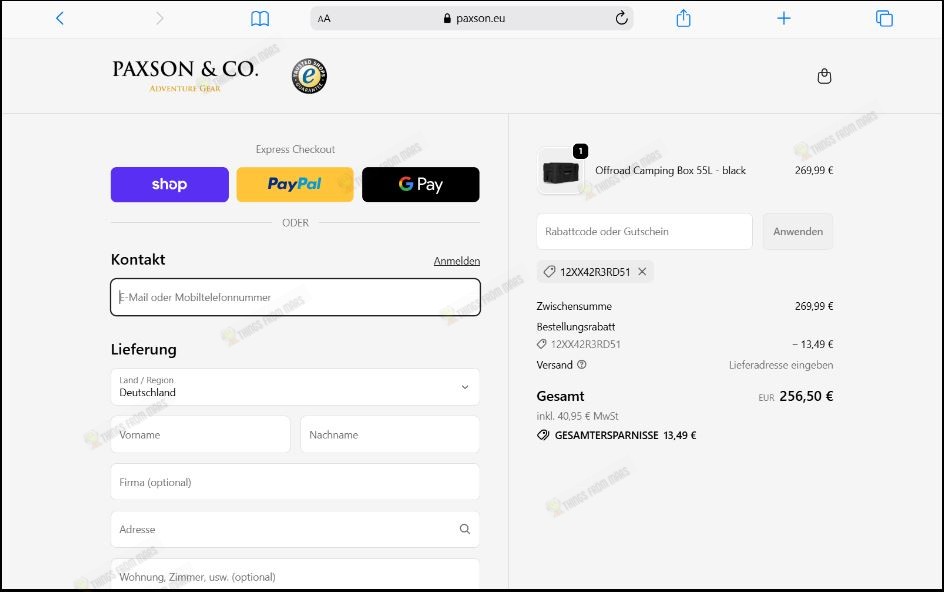The width and height of the screenshot is (944, 592).
Task: Open Safari bookmarks sidebar icon
Action: tap(260, 17)
